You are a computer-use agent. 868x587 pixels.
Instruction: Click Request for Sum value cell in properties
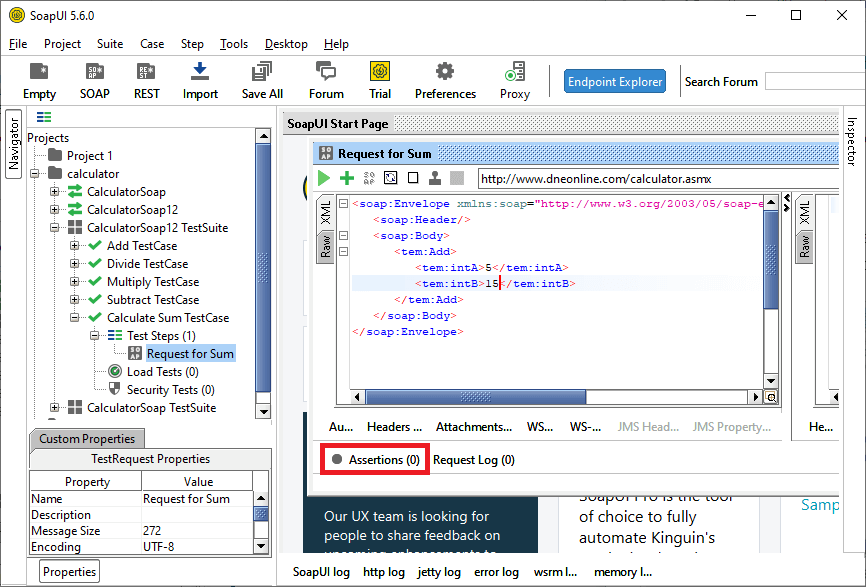click(x=198, y=499)
